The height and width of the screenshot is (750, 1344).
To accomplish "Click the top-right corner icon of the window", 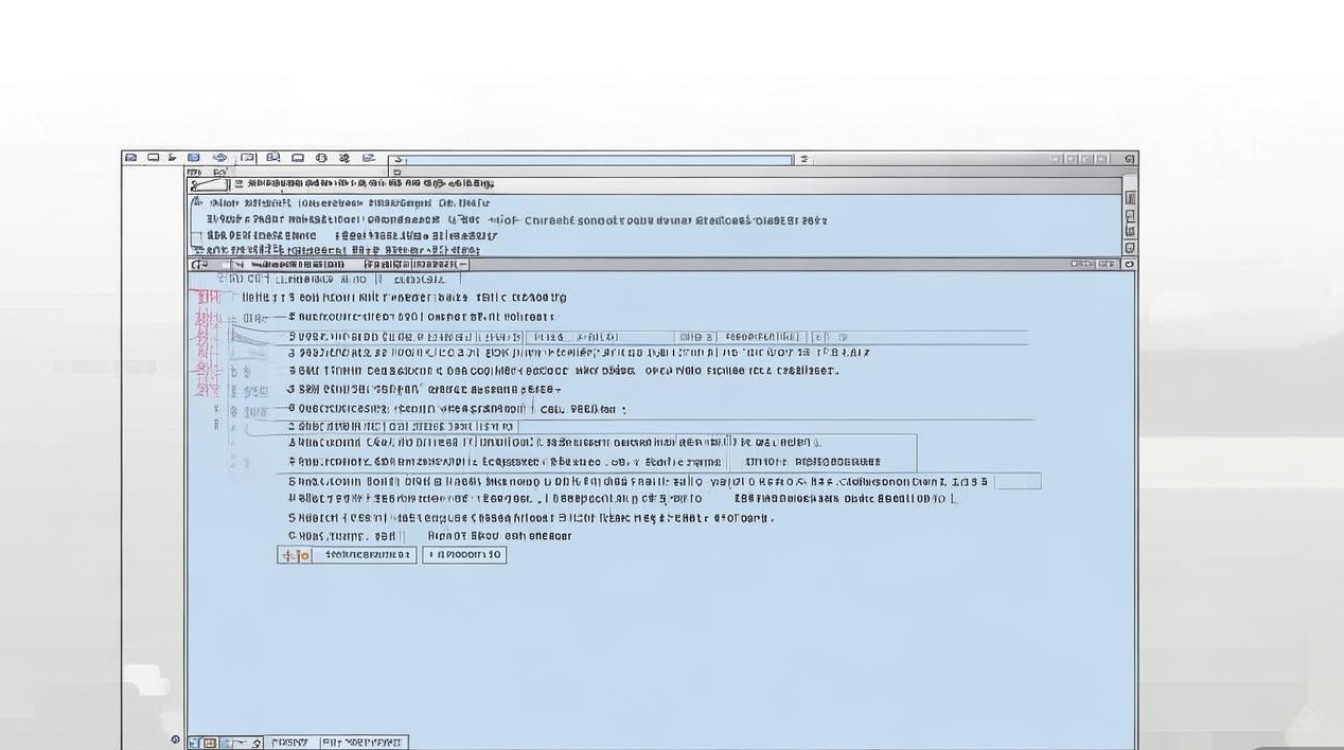I will coord(1130,159).
